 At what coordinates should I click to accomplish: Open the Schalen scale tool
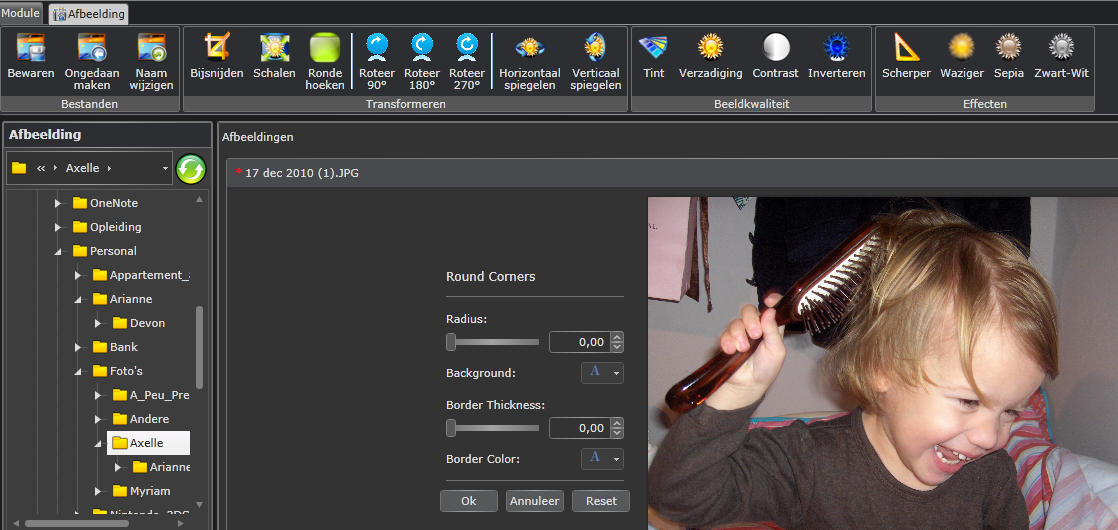point(274,47)
